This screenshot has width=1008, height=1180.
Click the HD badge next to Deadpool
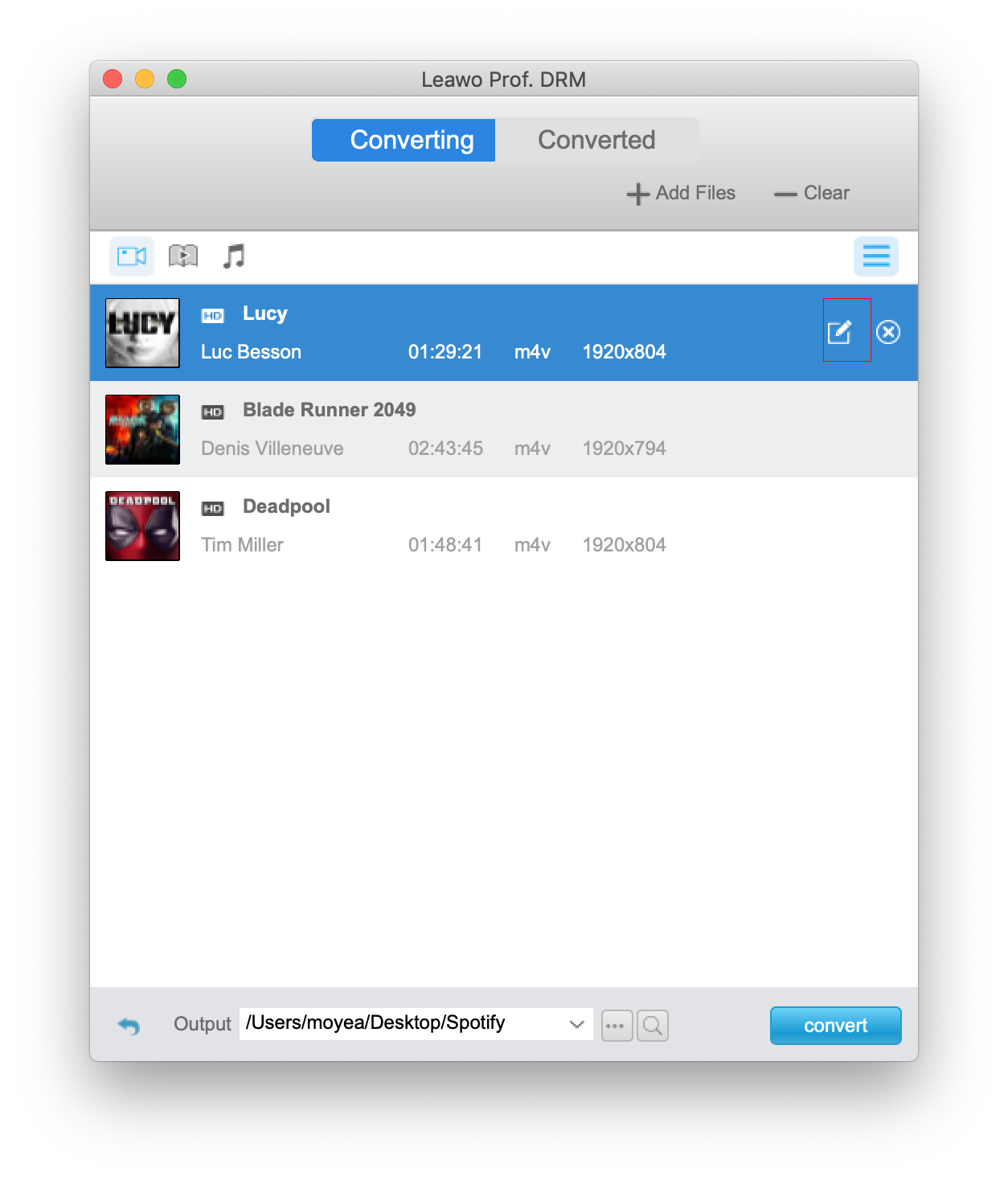point(213,509)
